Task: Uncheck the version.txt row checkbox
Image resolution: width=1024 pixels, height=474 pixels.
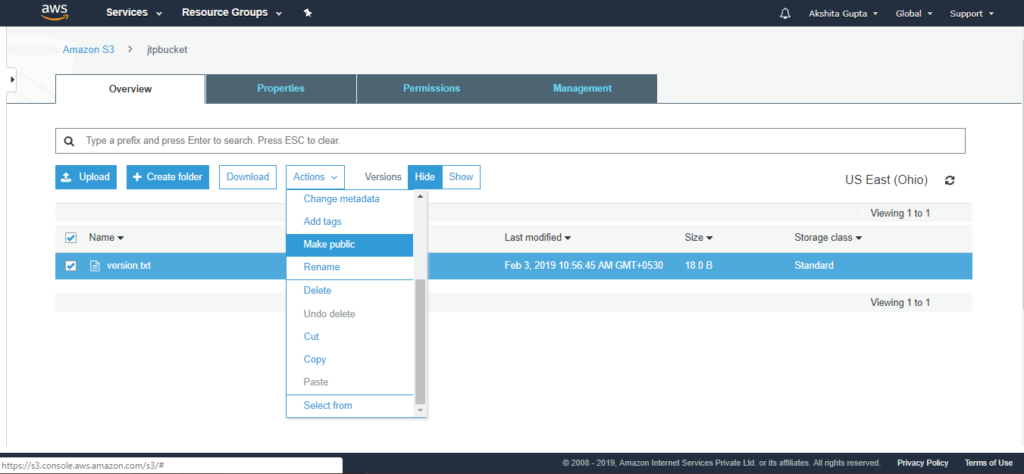Action: click(x=71, y=266)
